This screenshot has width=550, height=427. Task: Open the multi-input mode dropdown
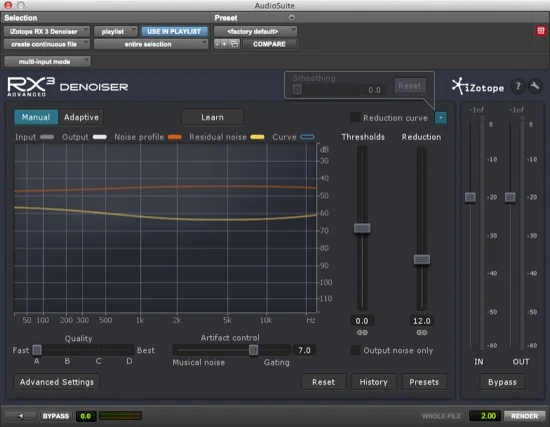pyautogui.click(x=47, y=62)
